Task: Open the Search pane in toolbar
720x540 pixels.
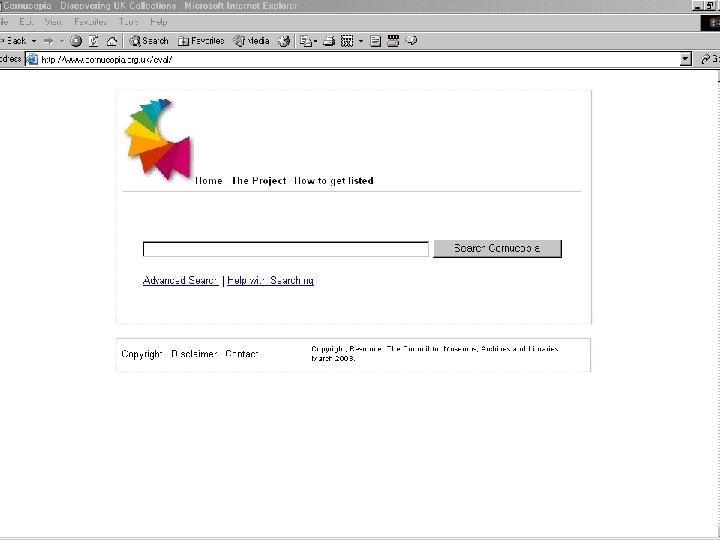Action: coord(149,41)
